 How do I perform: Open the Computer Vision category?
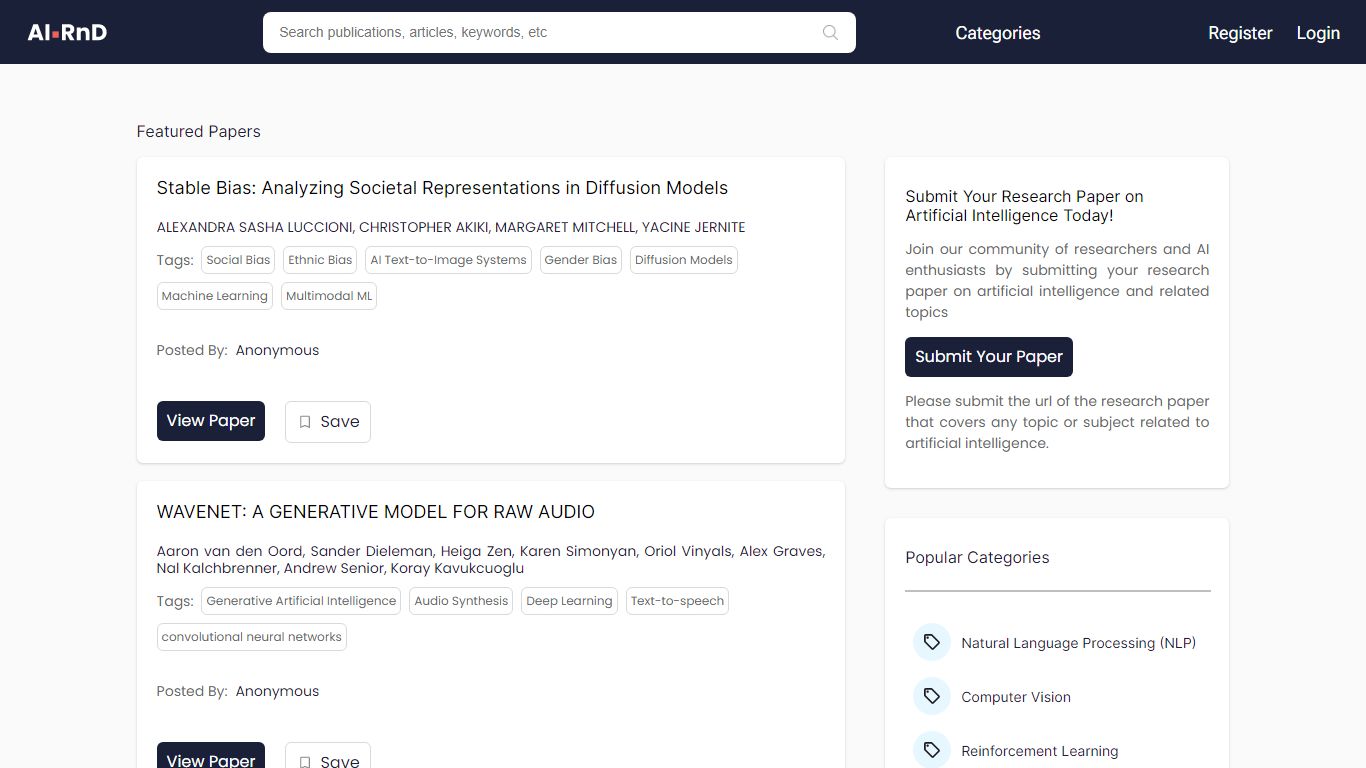pyautogui.click(x=1015, y=696)
